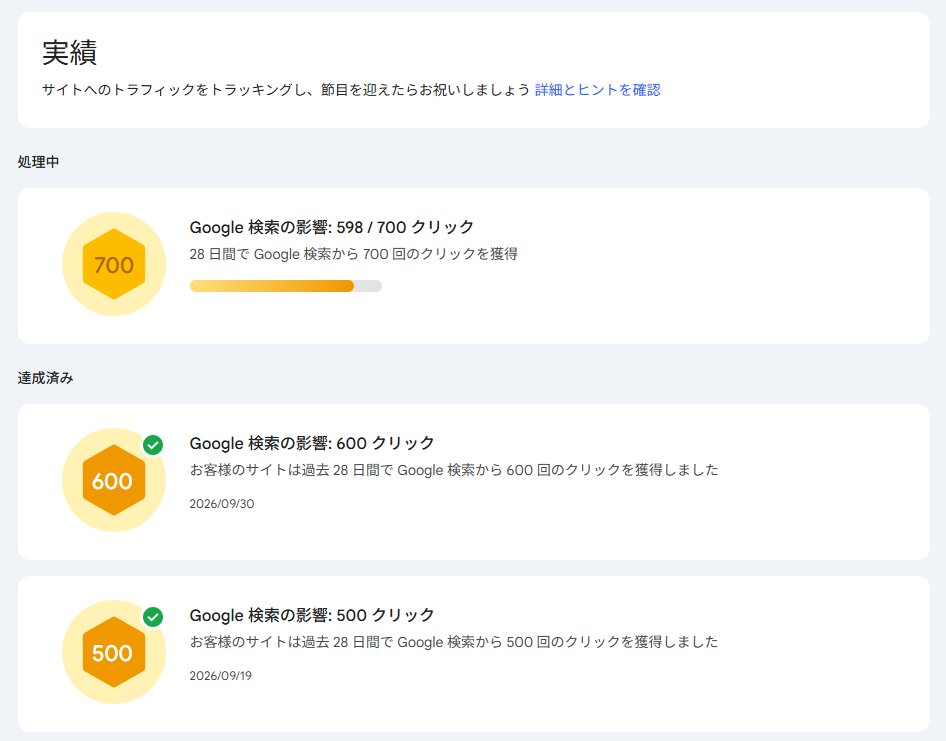Viewport: 946px width, 741px height.
Task: Click text '28 日間で Google 検索から 700 回のクリックを獲得'
Action: [354, 254]
